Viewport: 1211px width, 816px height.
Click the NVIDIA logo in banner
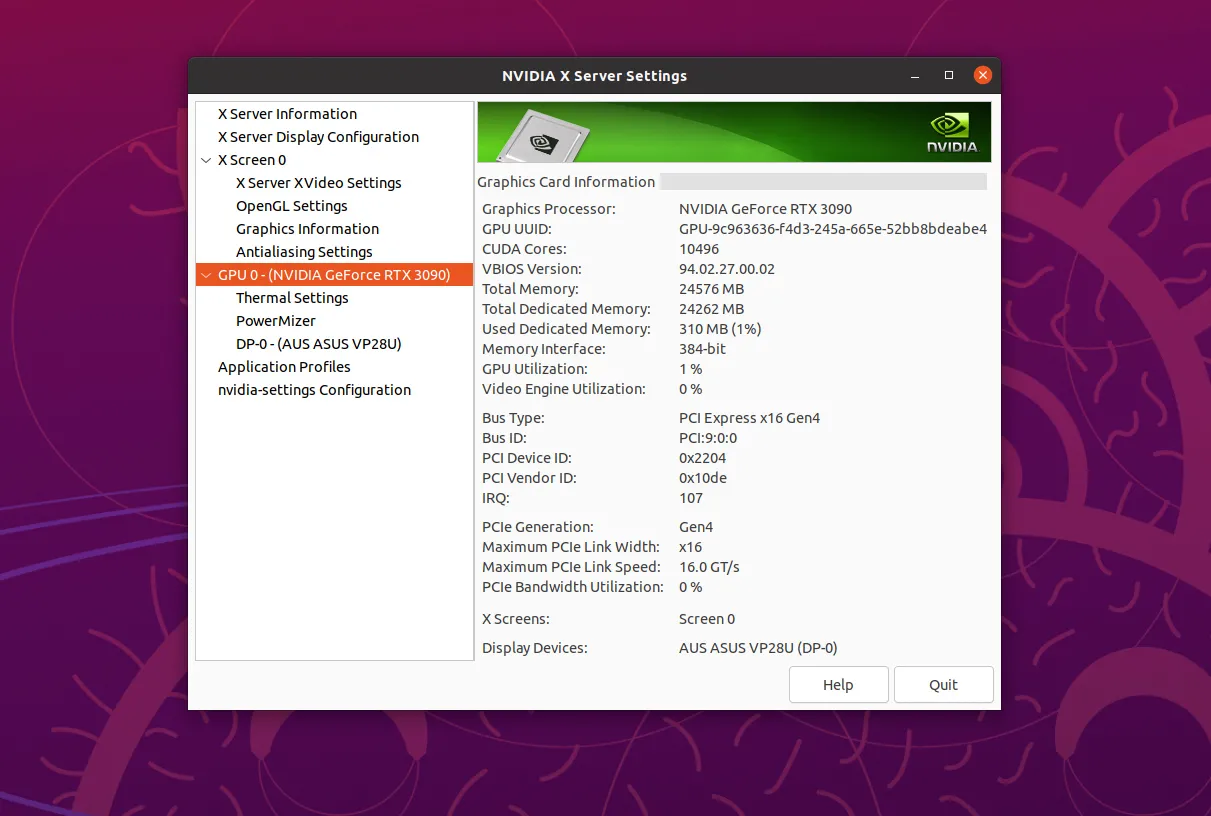pos(951,132)
